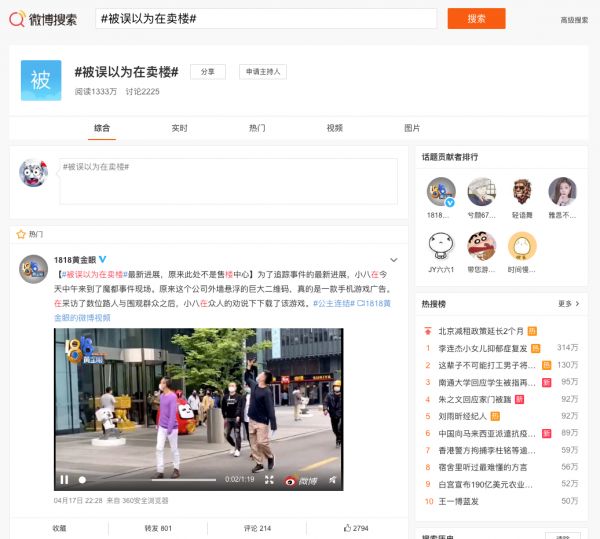Like the post with the thumbs-up icon

355,528
